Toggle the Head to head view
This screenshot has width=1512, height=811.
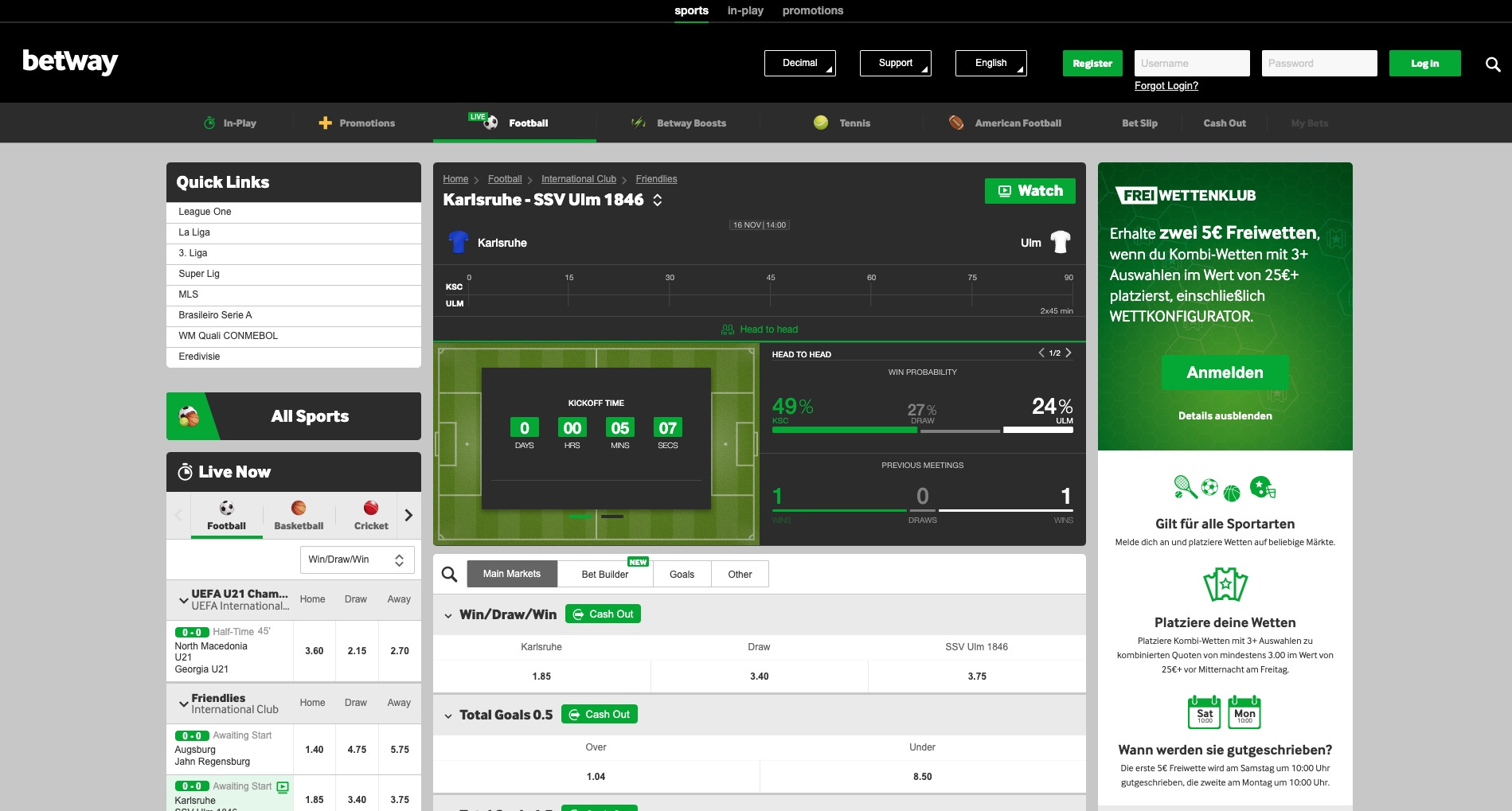(759, 329)
